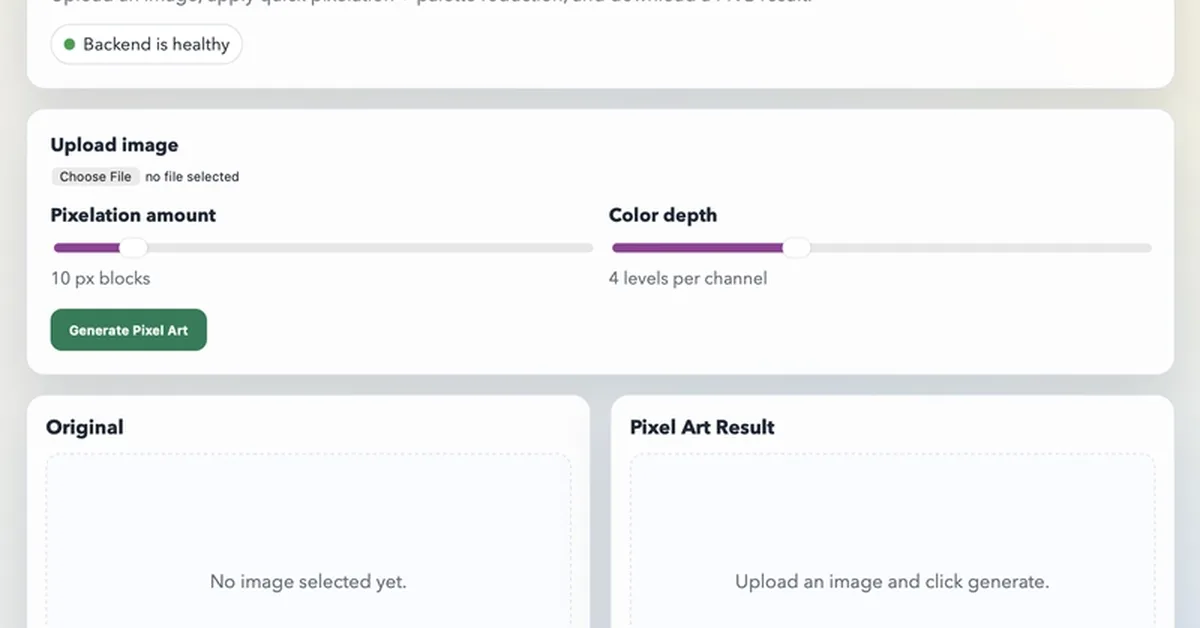The image size is (1200, 628).
Task: Click the Upload image section heading
Action: pyautogui.click(x=114, y=144)
